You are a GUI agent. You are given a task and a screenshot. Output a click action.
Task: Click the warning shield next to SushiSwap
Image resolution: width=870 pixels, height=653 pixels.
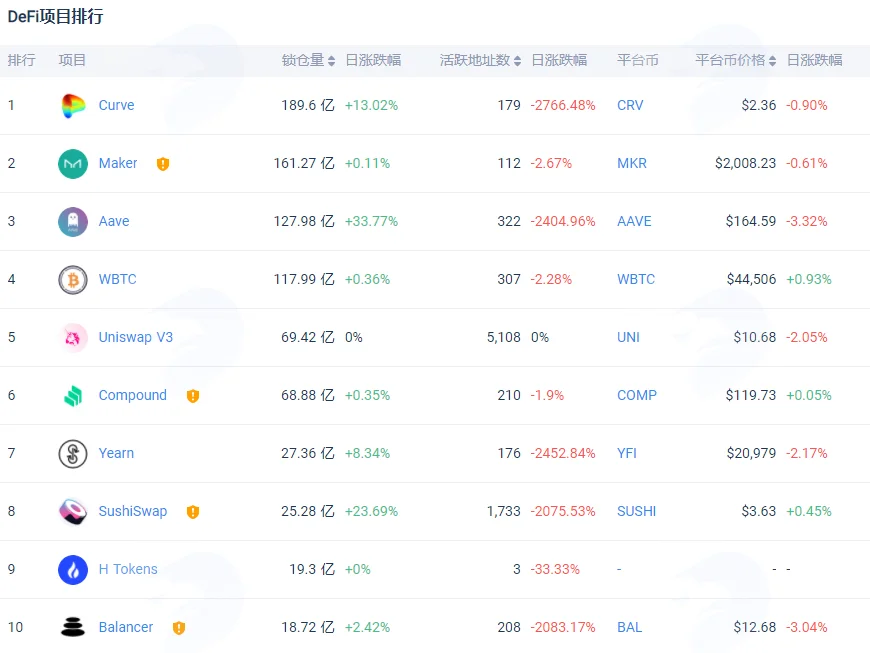click(x=193, y=512)
